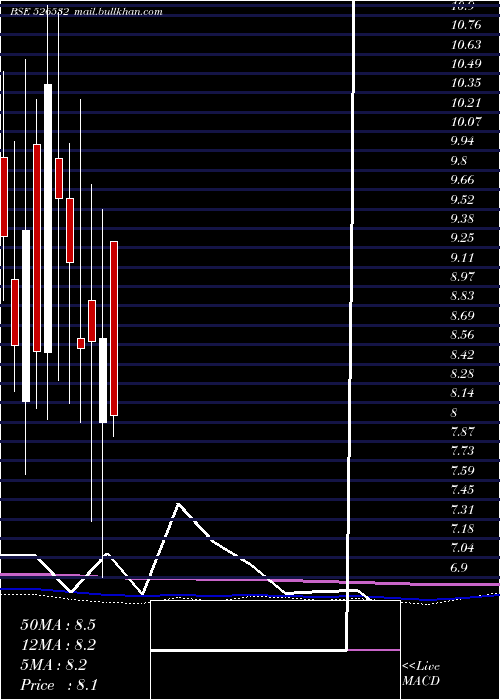Click the 8.56 price level label
The height and width of the screenshot is (700, 500).
[x=462, y=335]
